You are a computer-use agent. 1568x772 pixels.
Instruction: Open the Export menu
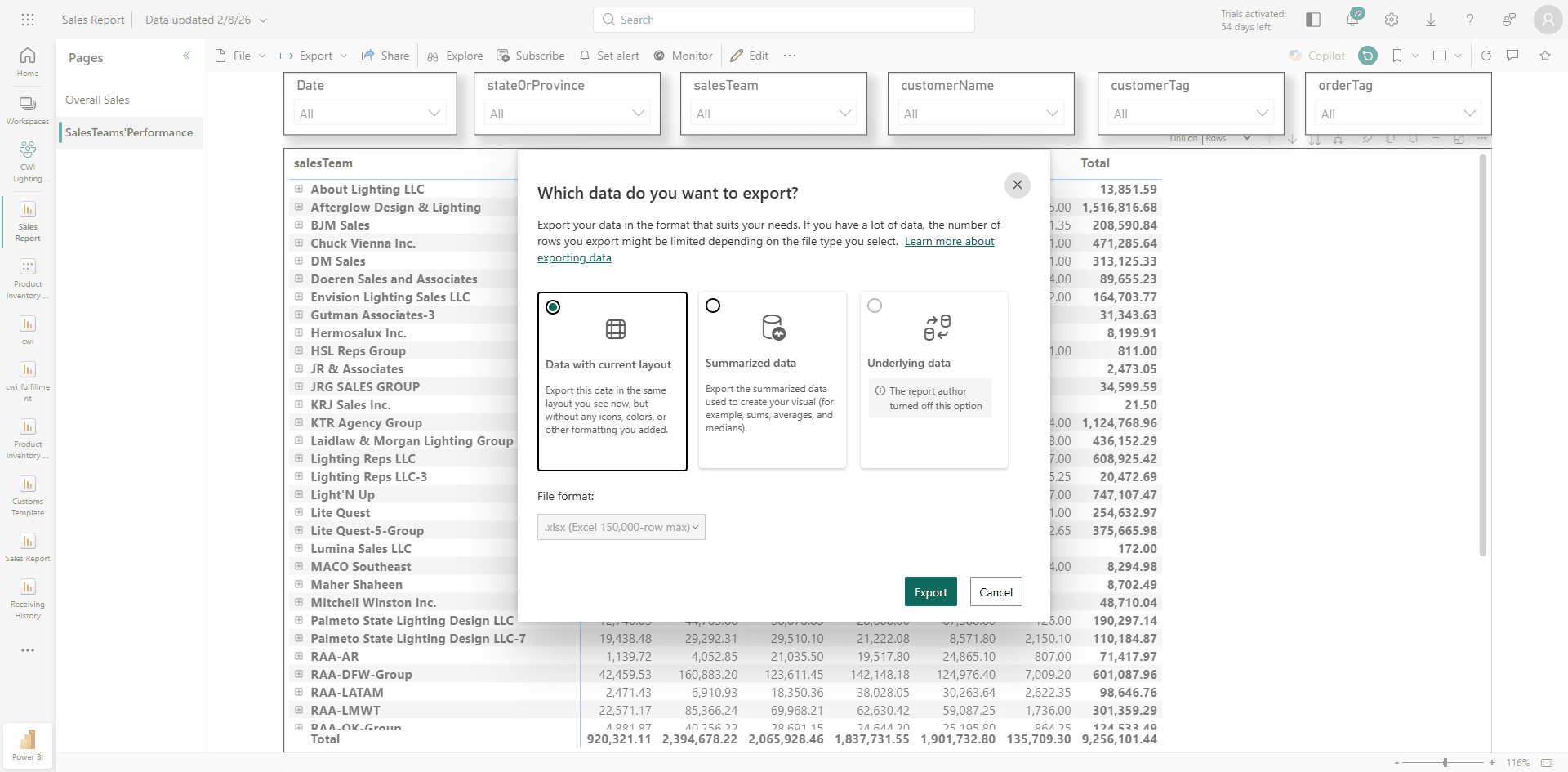click(x=314, y=56)
